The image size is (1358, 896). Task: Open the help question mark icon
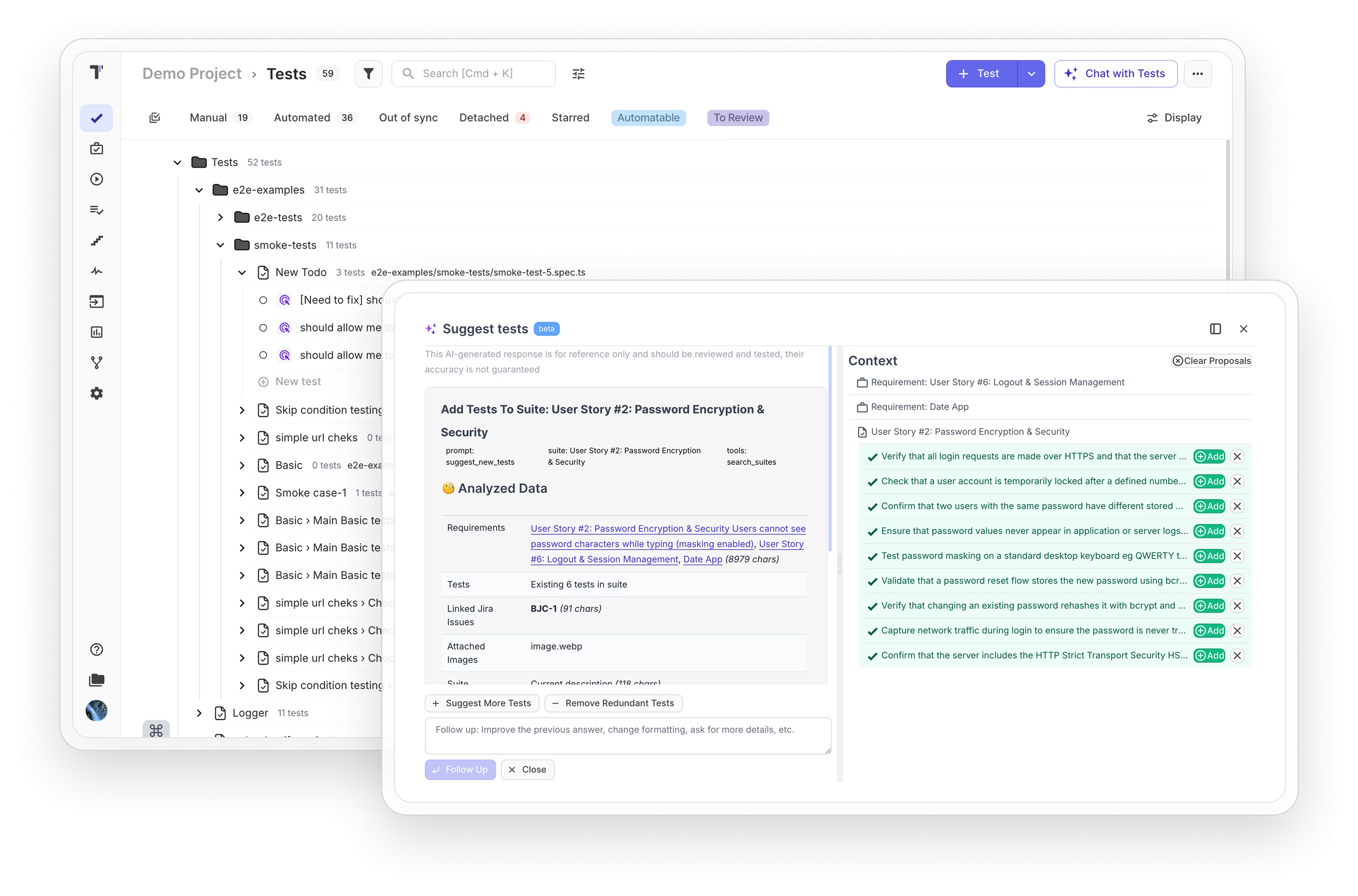point(97,650)
